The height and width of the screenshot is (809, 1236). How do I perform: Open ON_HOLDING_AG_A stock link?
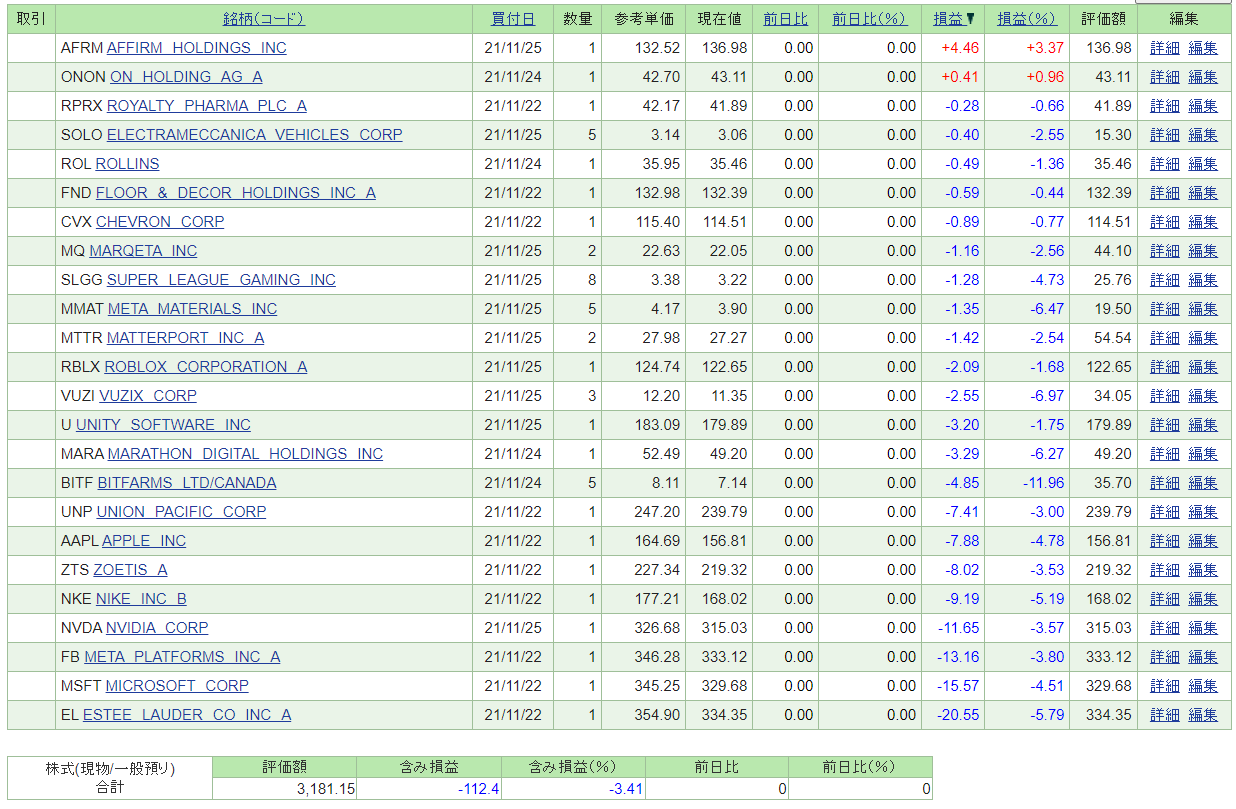[186, 77]
